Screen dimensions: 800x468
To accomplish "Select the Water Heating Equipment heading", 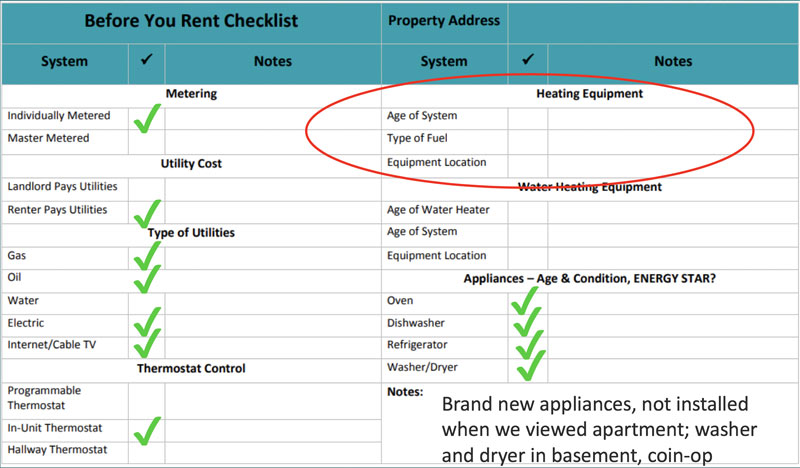I will pyautogui.click(x=589, y=187).
